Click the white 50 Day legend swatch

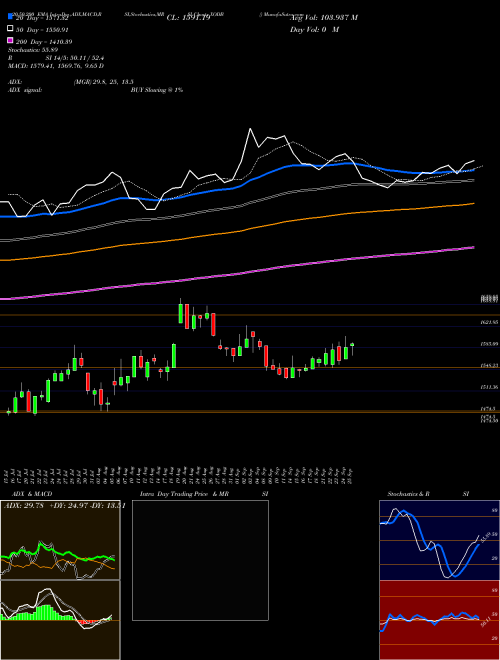[x=10, y=29]
